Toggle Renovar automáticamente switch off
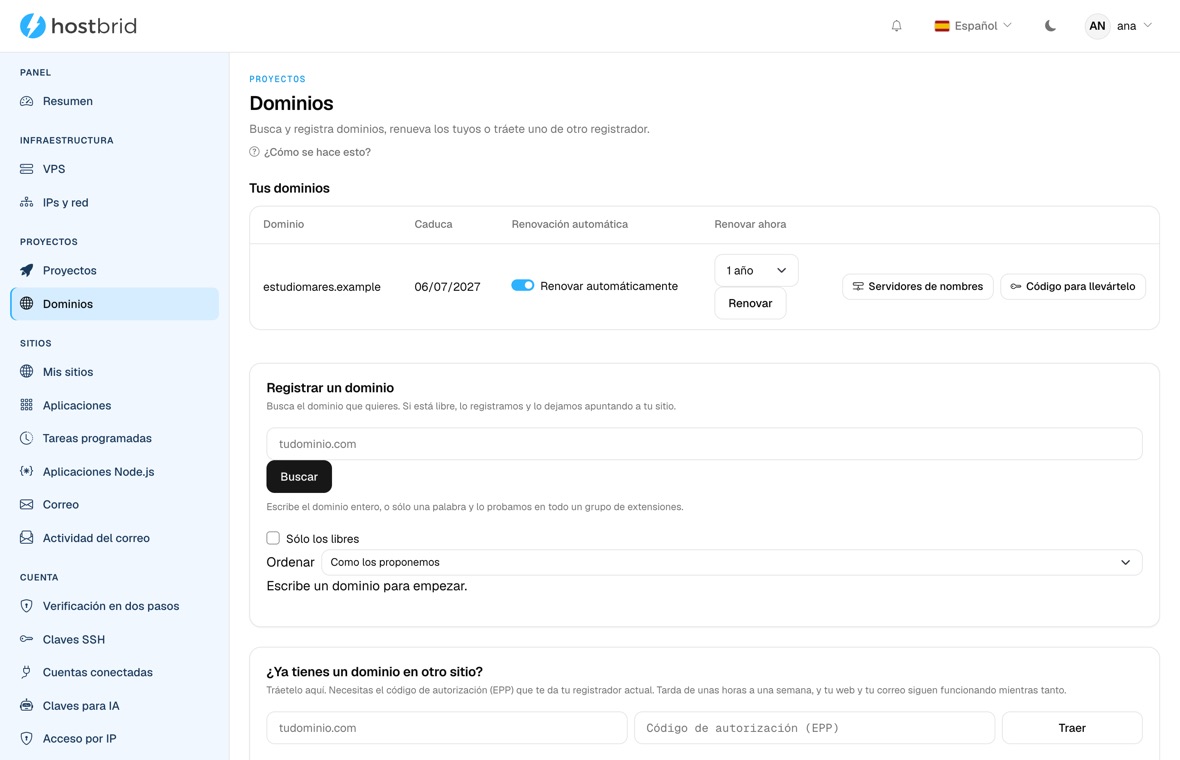This screenshot has height=760, width=1180. coord(522,285)
